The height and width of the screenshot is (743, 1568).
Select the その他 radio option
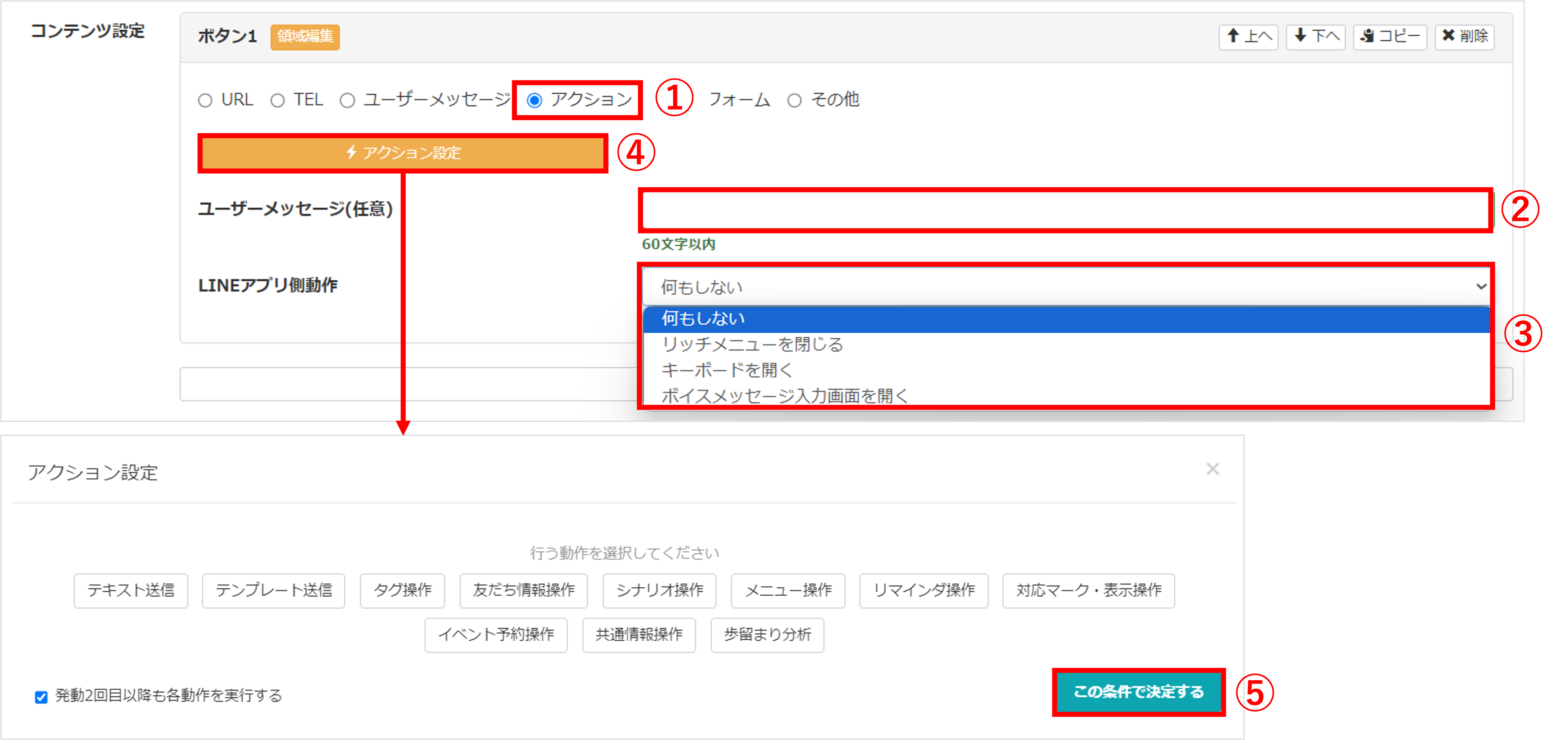click(794, 101)
